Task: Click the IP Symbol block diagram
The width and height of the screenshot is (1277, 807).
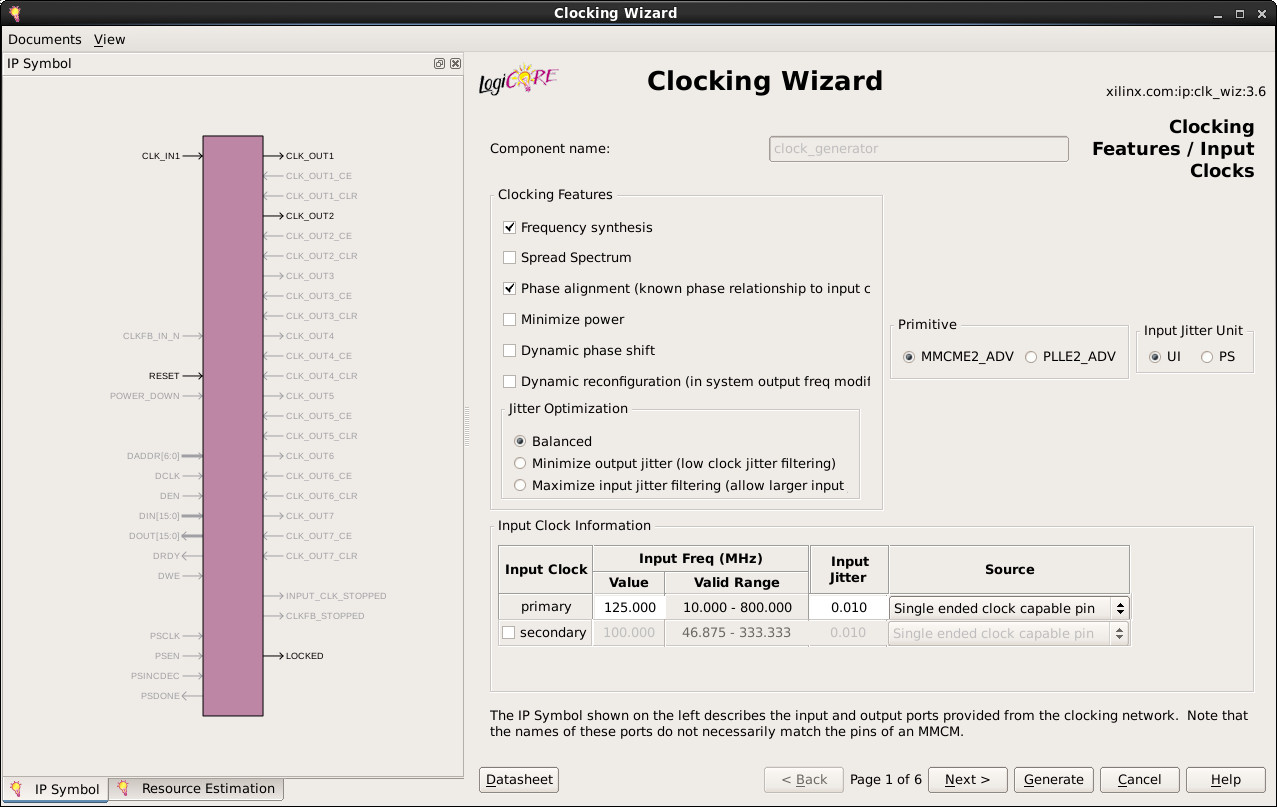Action: pyautogui.click(x=233, y=426)
